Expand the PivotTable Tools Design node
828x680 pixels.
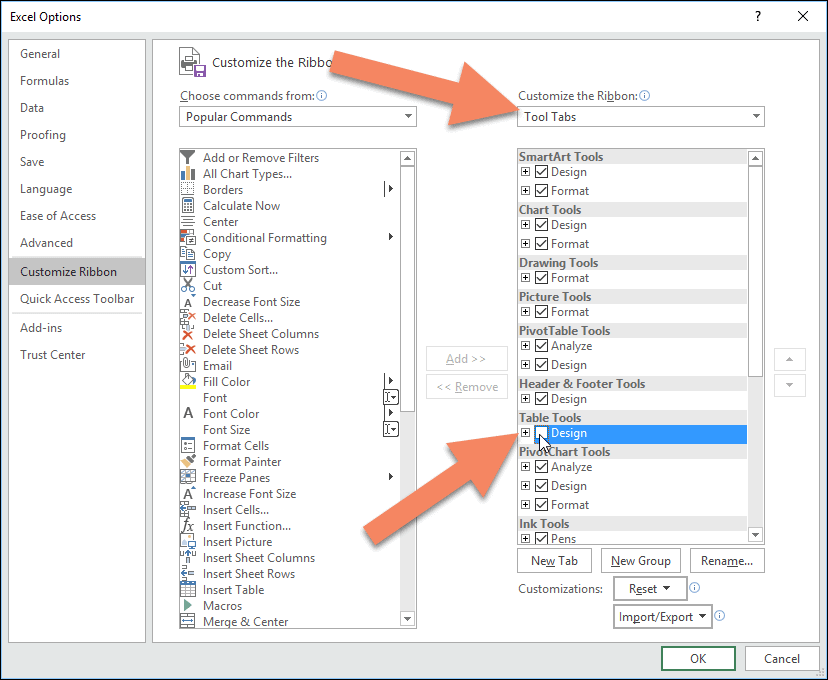click(x=525, y=364)
